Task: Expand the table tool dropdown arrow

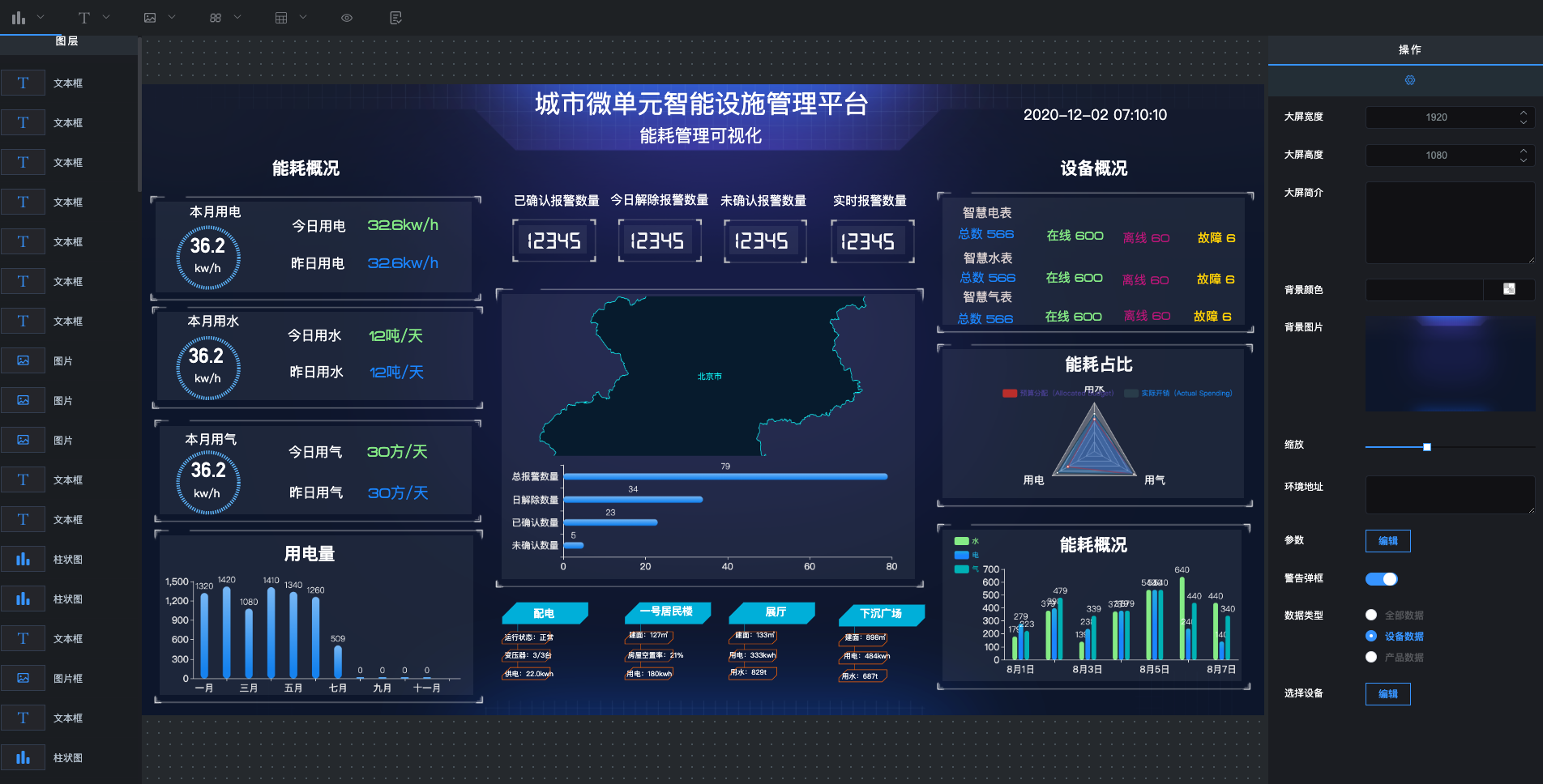Action: (x=302, y=16)
